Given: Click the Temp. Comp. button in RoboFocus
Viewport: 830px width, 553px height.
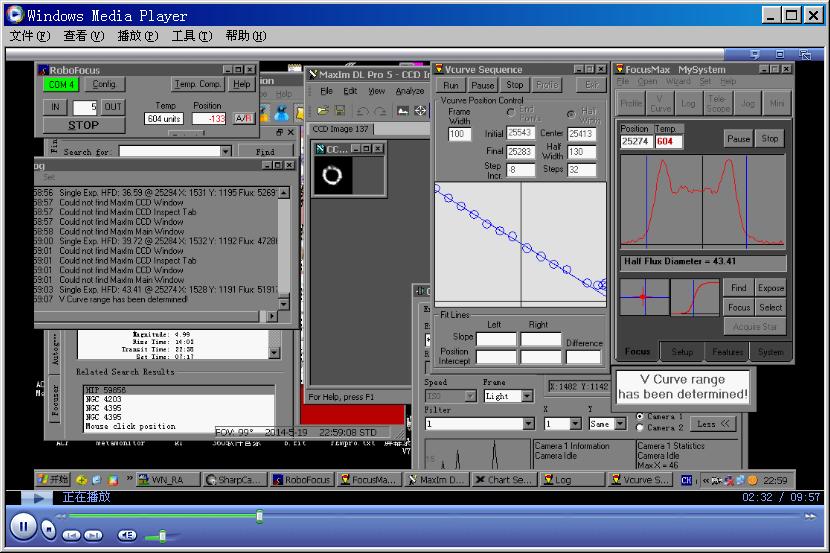Looking at the screenshot, I should [x=197, y=84].
